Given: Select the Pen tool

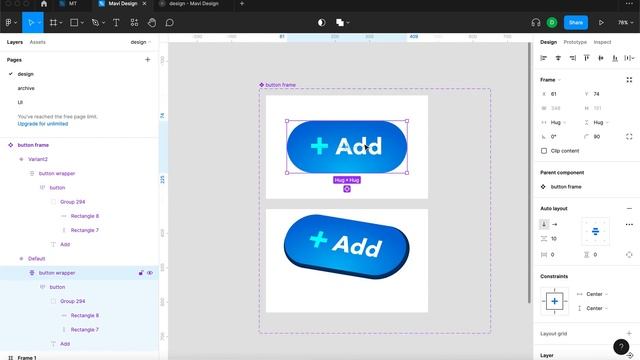Looking at the screenshot, I should (96, 22).
